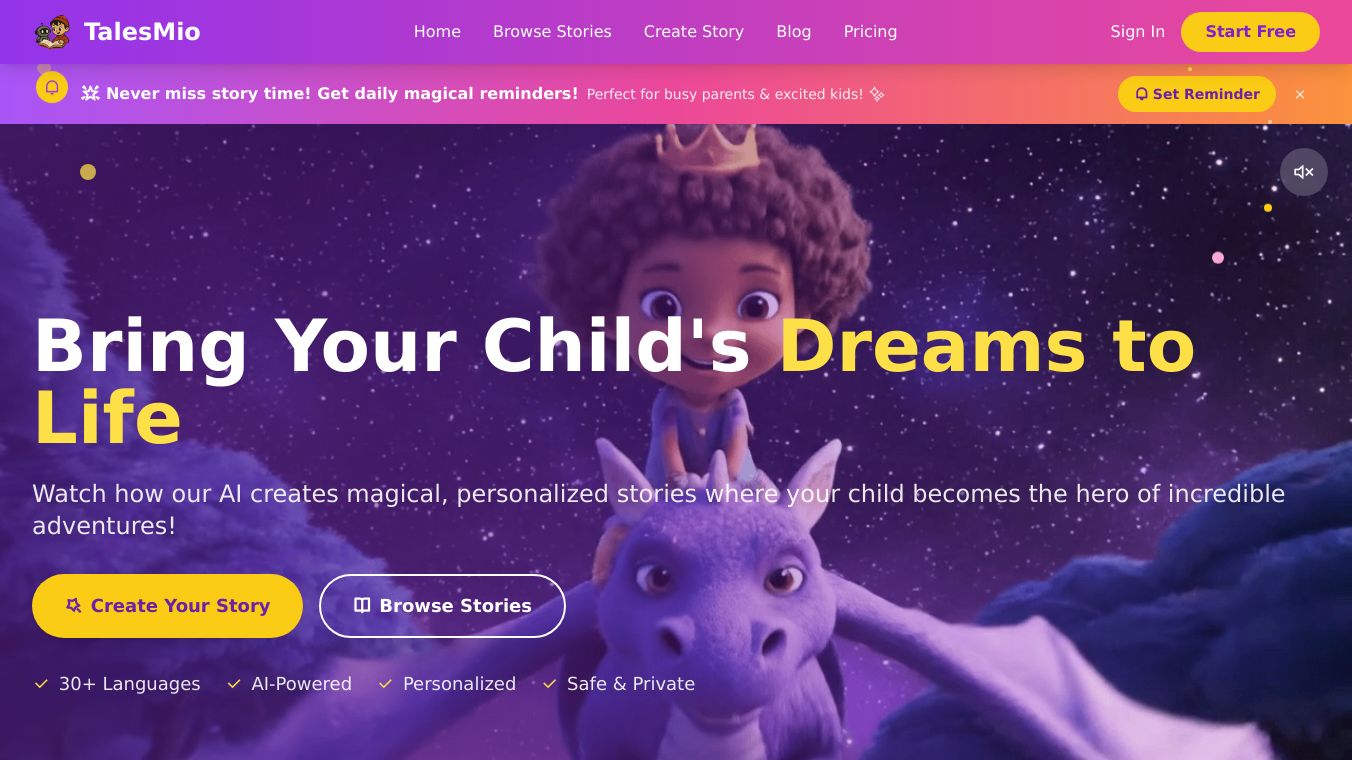The width and height of the screenshot is (1352, 760).
Task: Click the Set Reminder button
Action: [x=1197, y=94]
